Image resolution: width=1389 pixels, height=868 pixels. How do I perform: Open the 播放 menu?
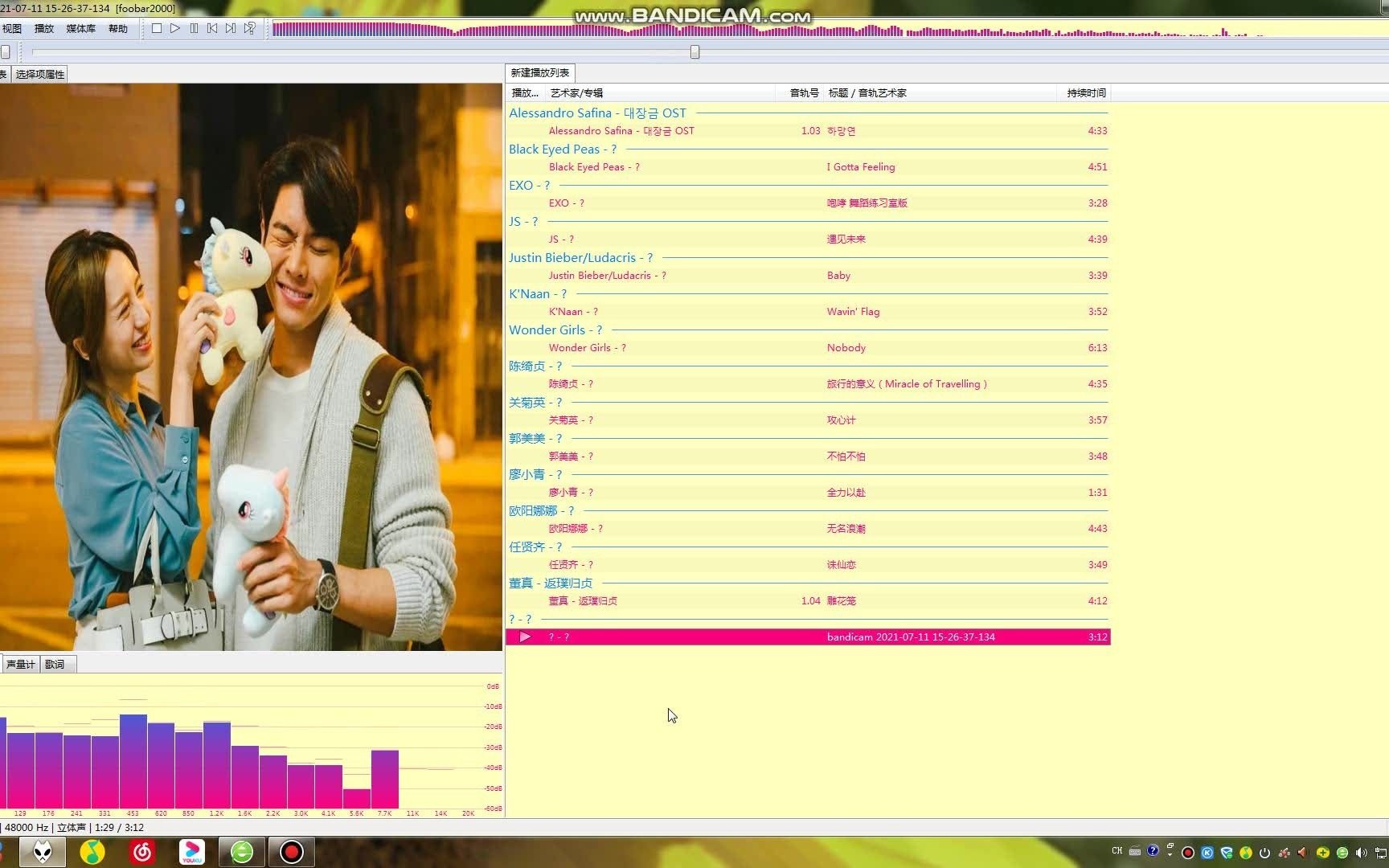[44, 29]
